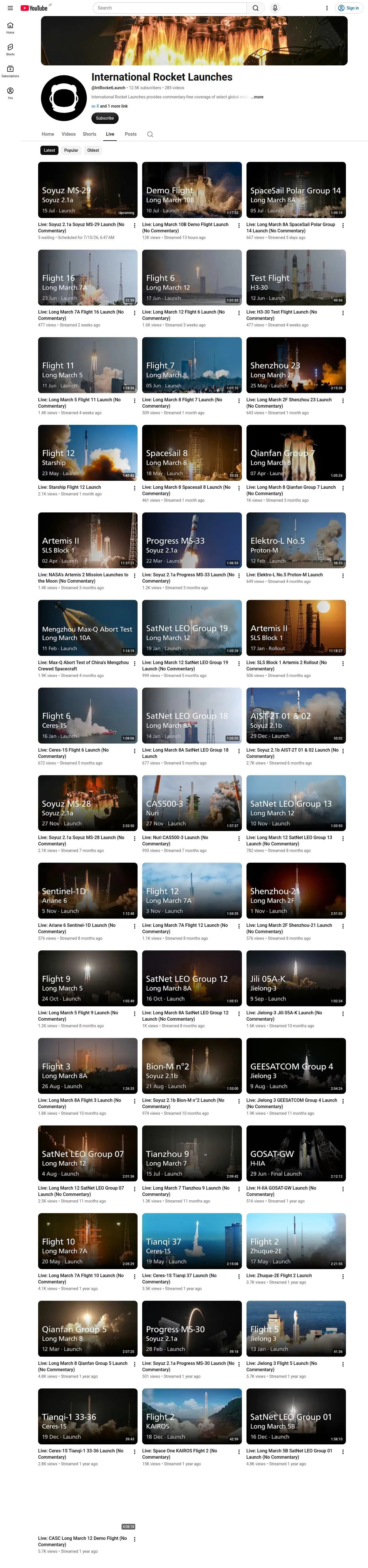Go to the YouTube logo homepage
The width and height of the screenshot is (368, 1568).
[x=34, y=8]
